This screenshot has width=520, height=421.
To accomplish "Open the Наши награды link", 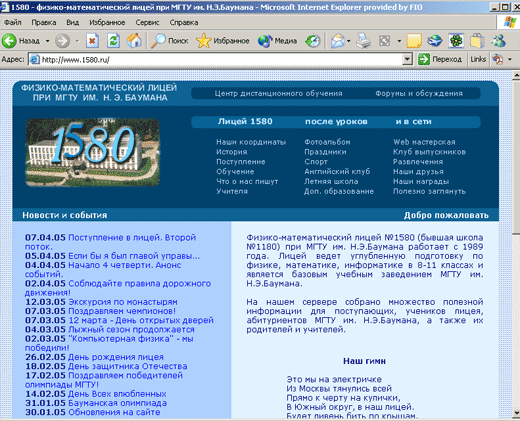I will point(421,181).
